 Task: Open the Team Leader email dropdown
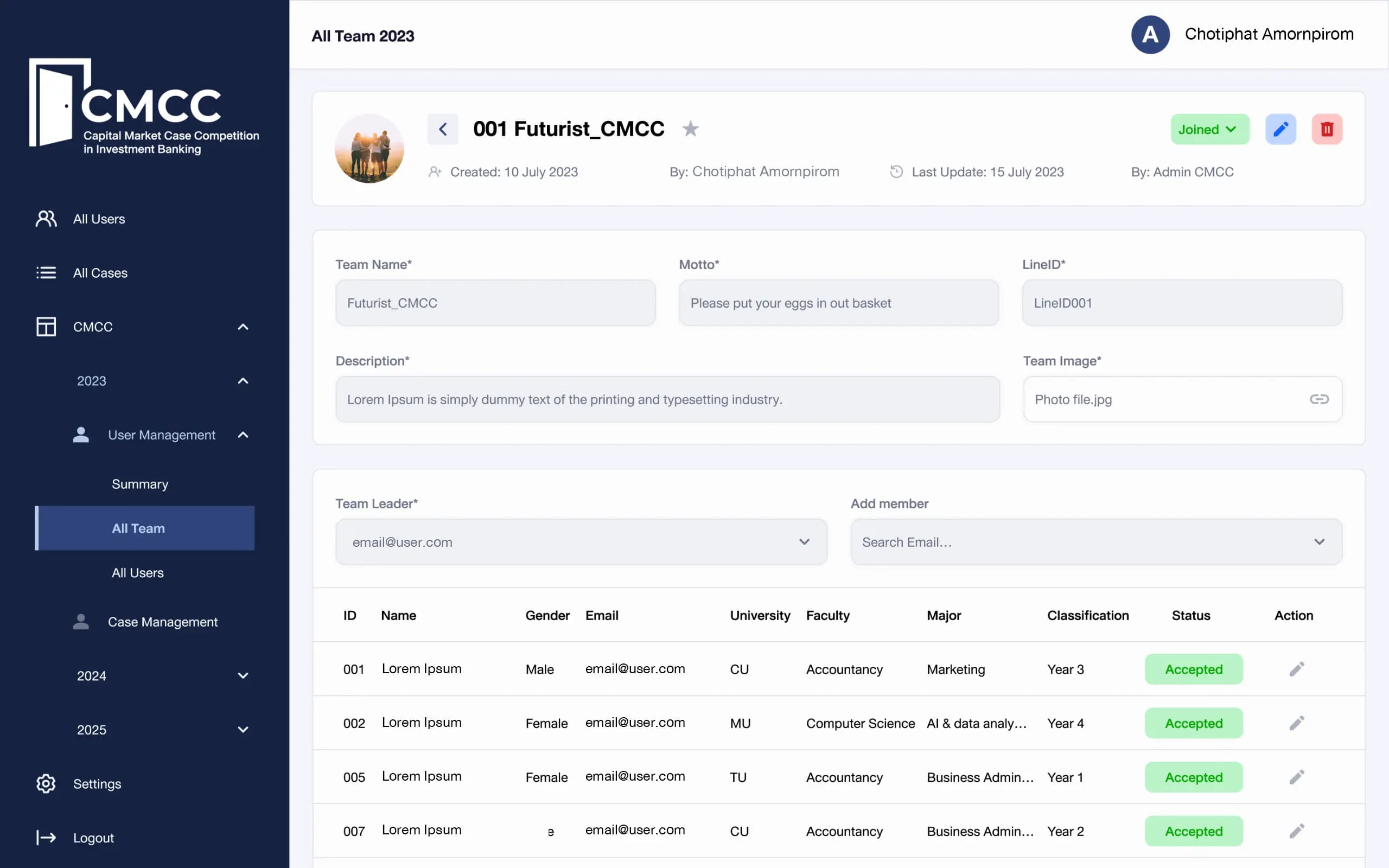(x=581, y=542)
